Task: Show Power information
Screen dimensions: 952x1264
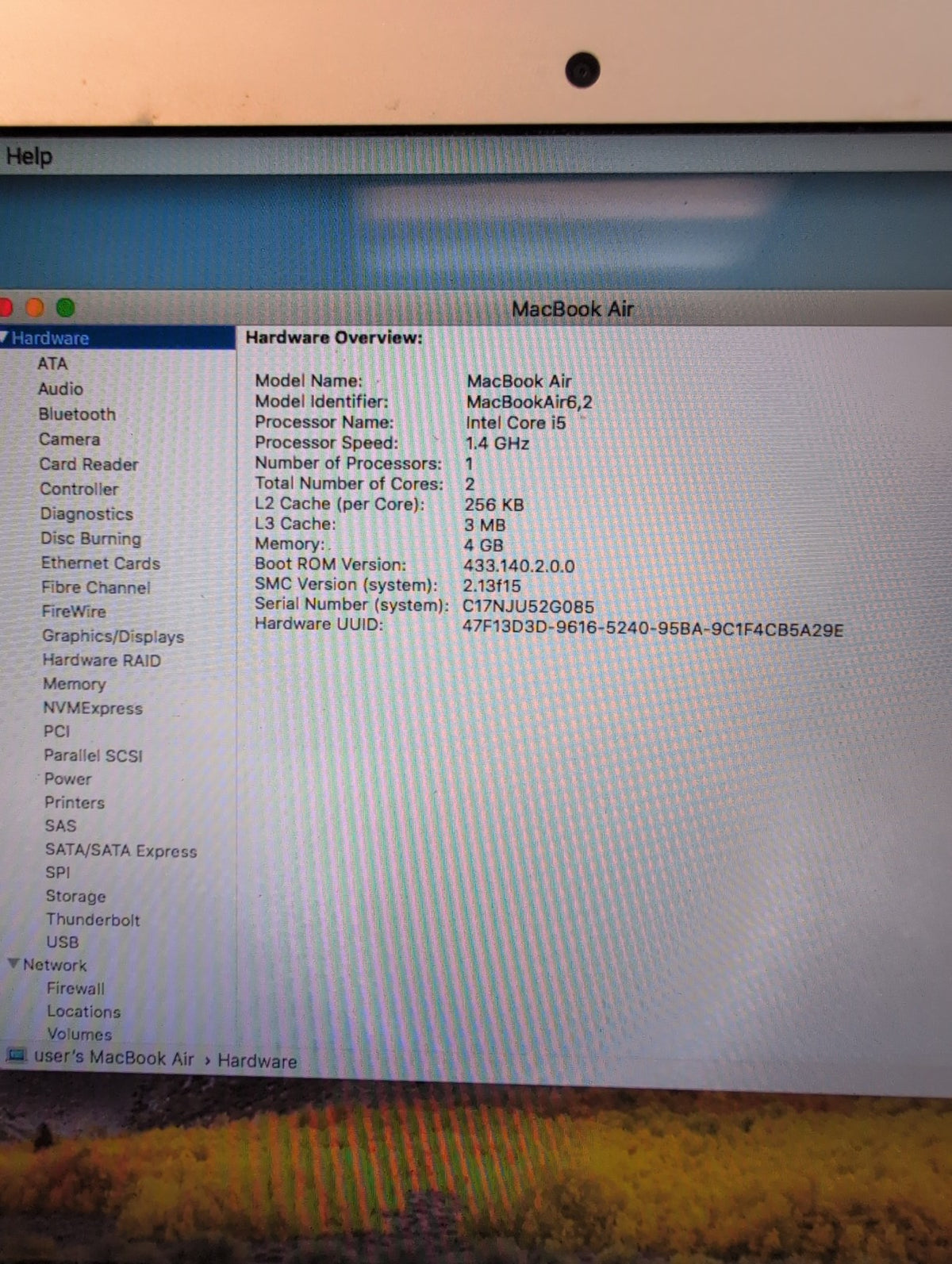Action: pos(67,779)
